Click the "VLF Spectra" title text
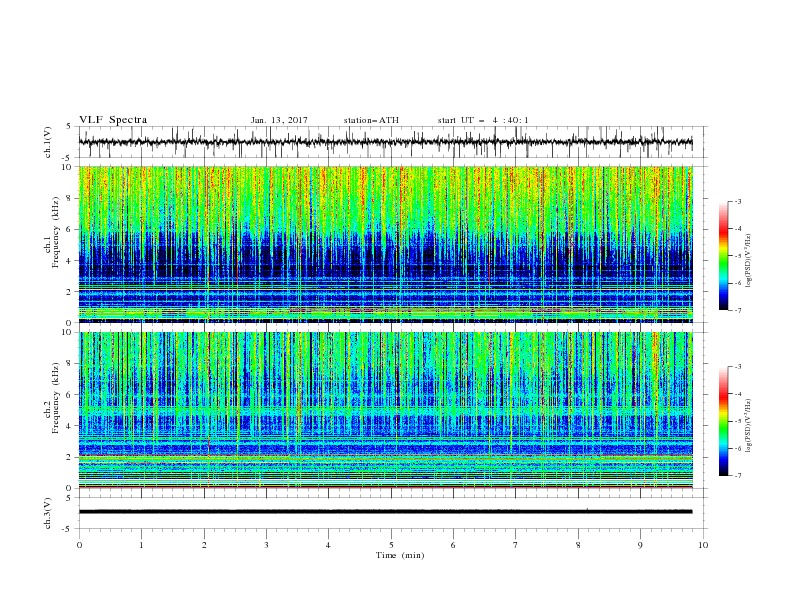 [x=113, y=120]
